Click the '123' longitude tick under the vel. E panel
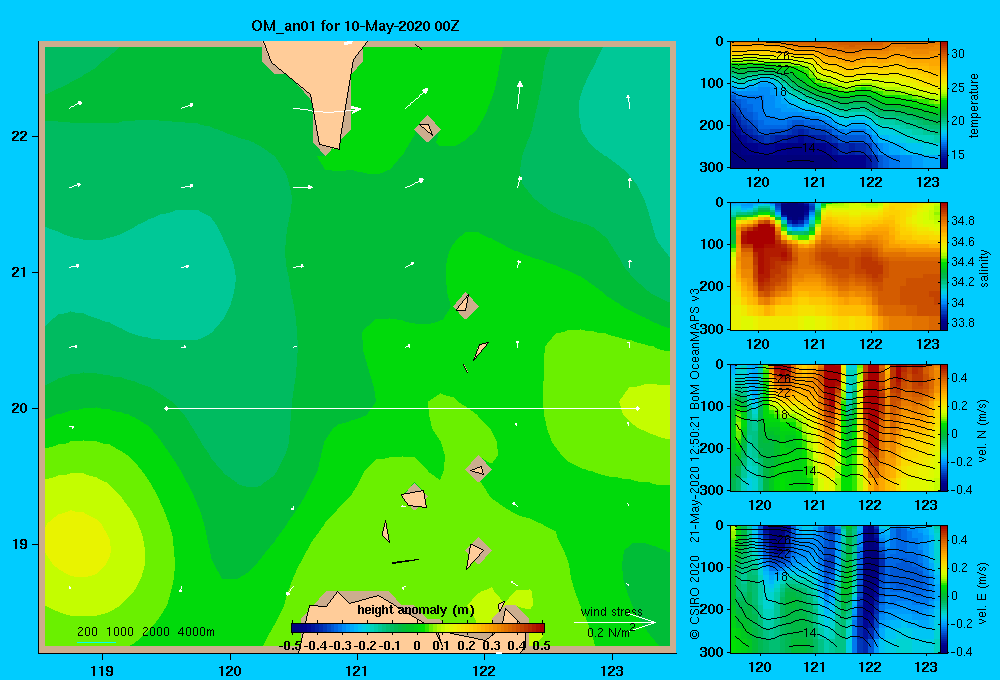This screenshot has width=1000, height=680. 926,667
